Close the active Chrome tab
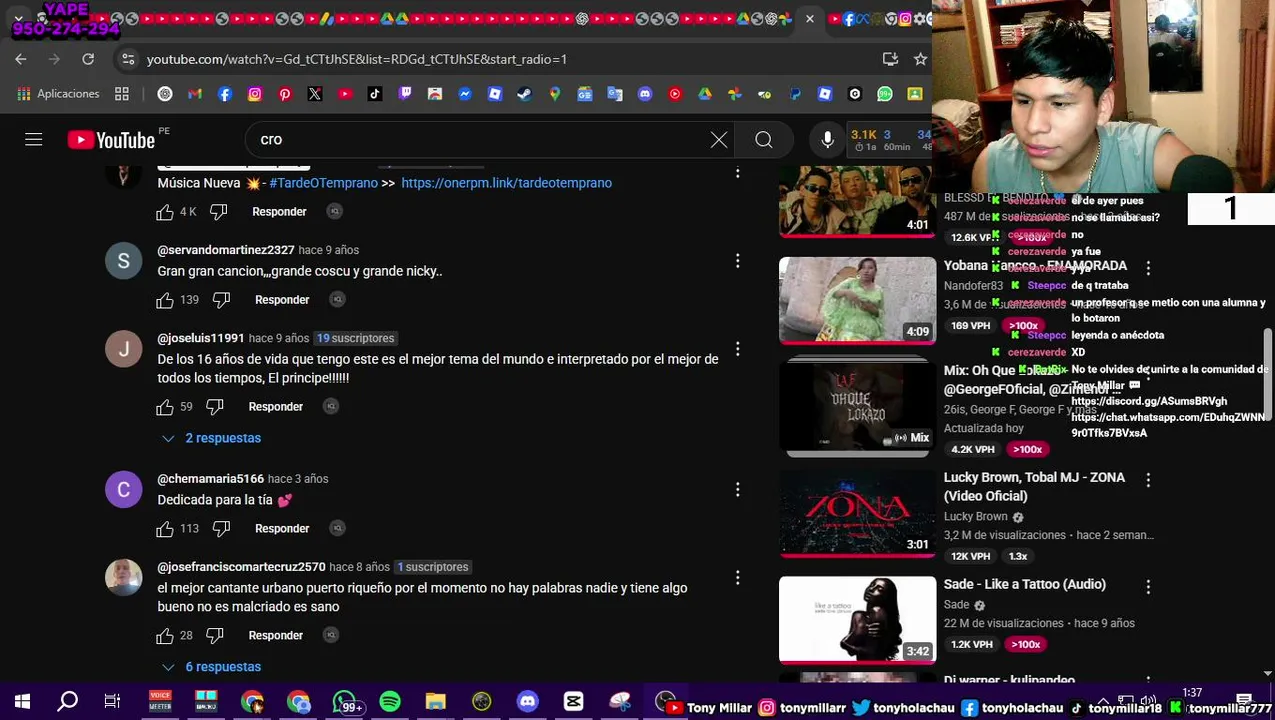Image resolution: width=1275 pixels, height=720 pixels. pos(809,19)
